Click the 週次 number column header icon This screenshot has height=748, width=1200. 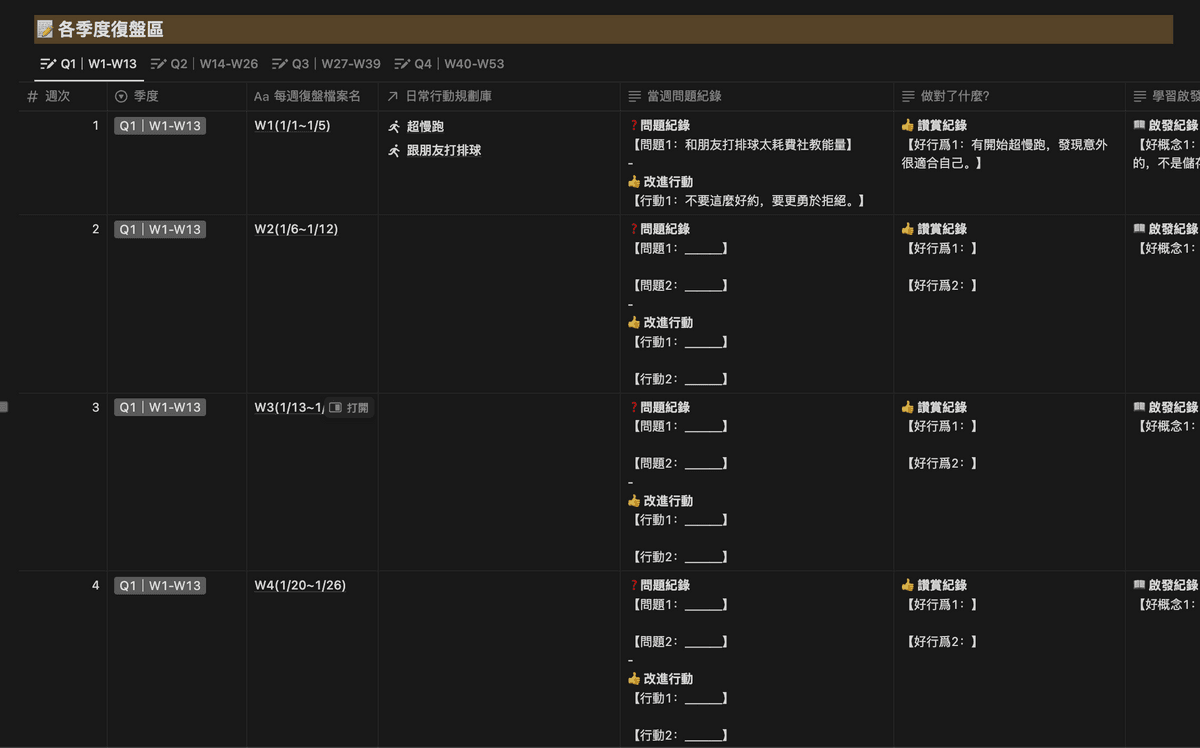[x=33, y=97]
